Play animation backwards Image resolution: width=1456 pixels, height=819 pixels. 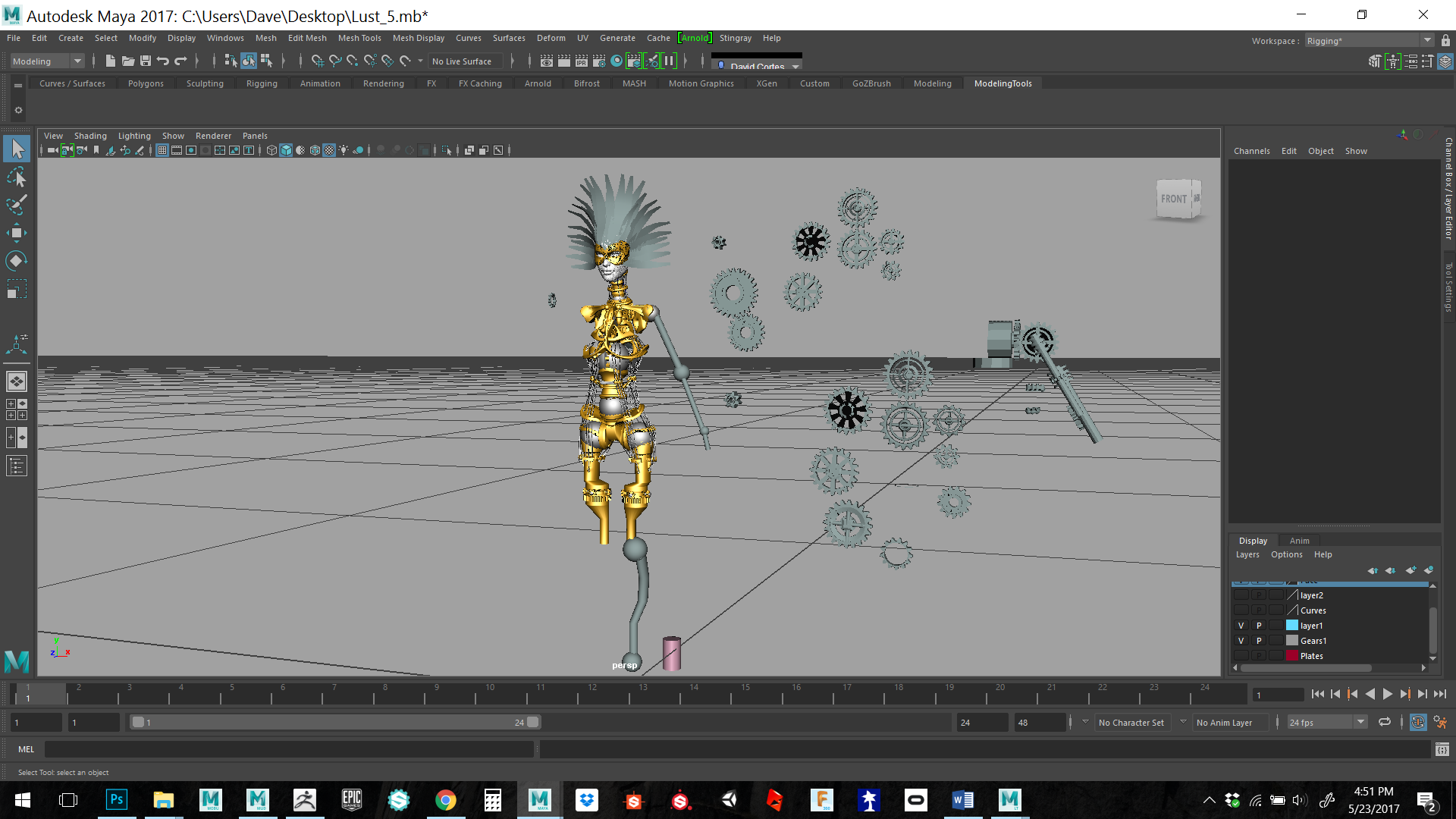1370,694
